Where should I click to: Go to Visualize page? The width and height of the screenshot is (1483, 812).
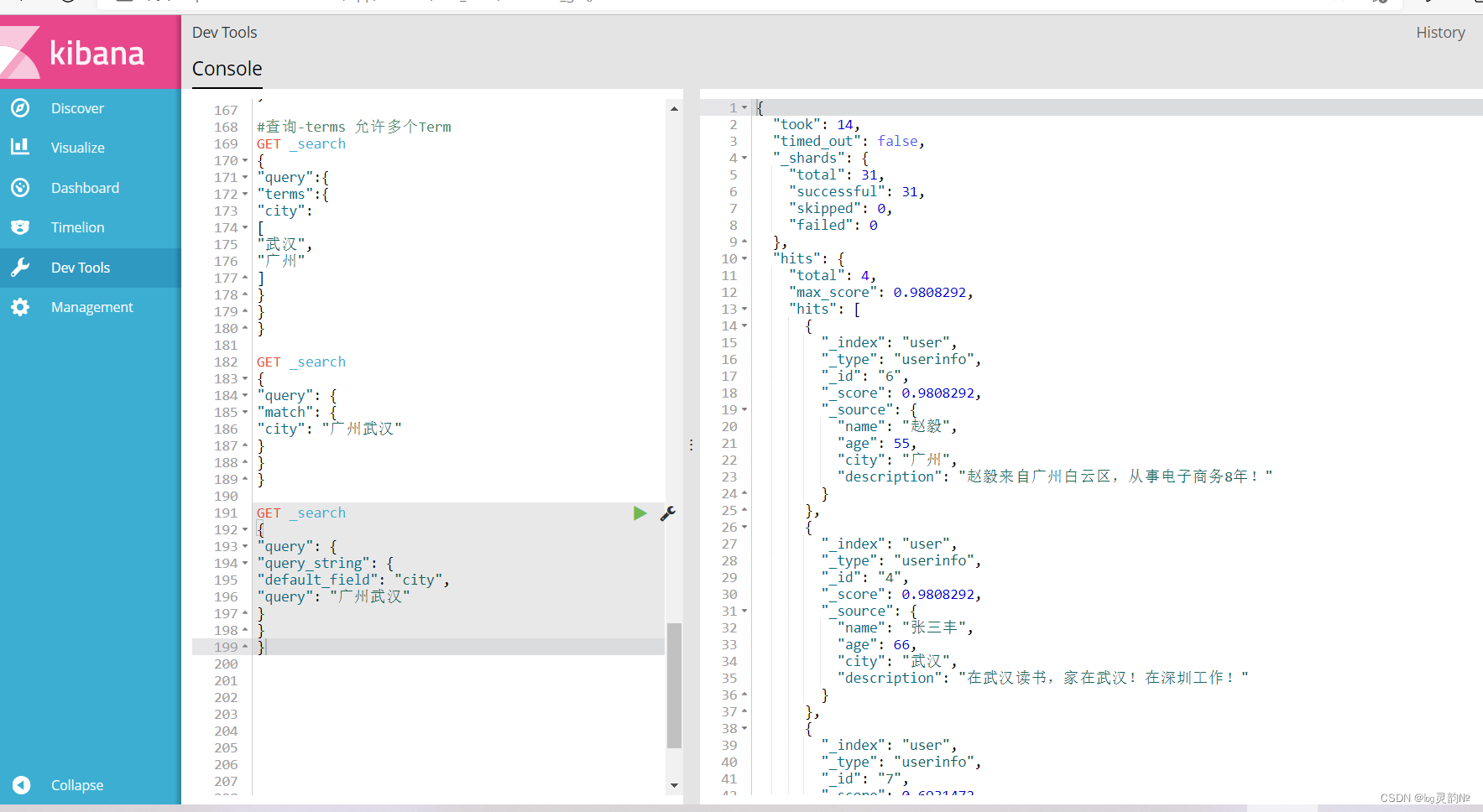click(78, 148)
